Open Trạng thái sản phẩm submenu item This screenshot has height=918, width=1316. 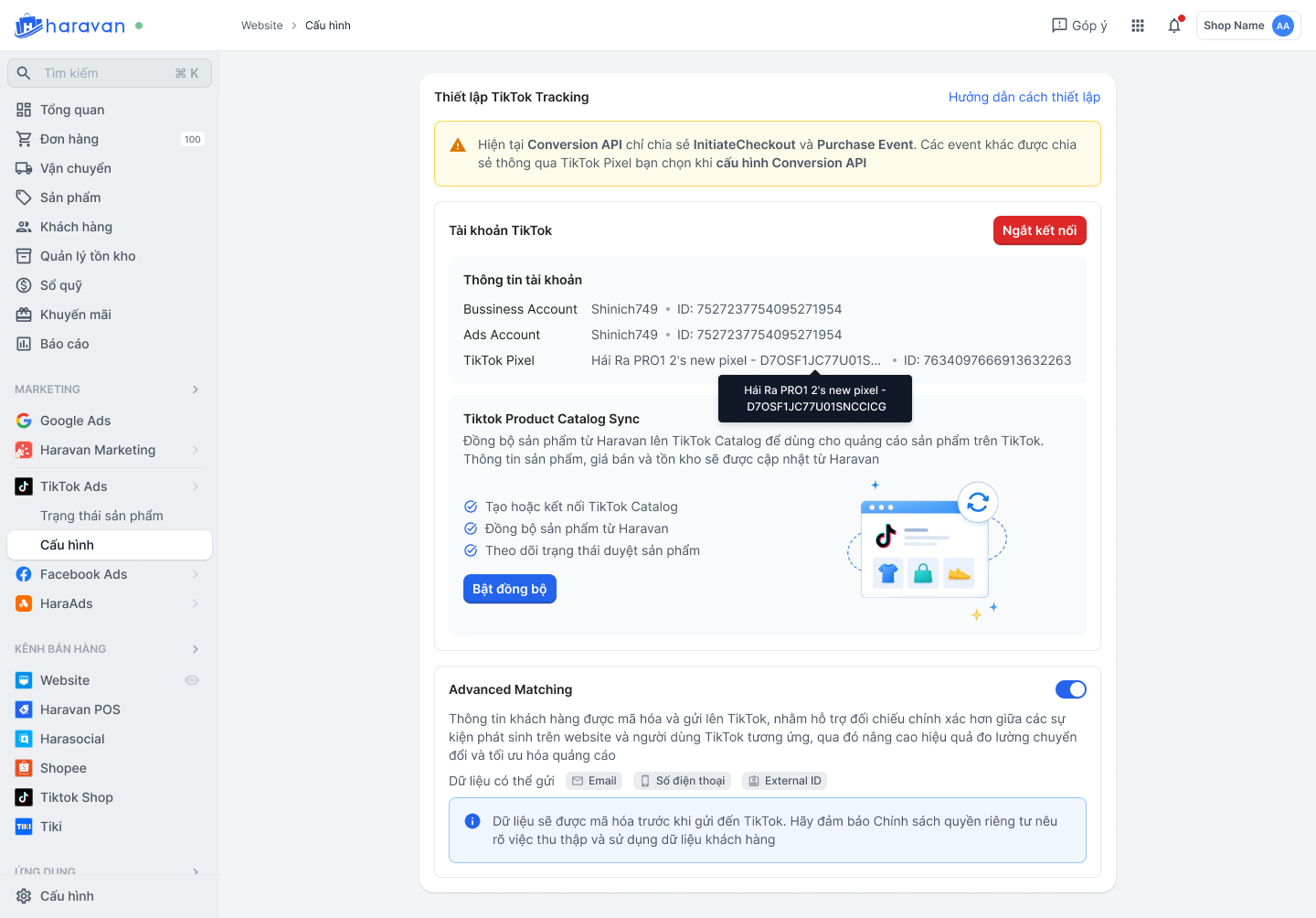[110, 516]
